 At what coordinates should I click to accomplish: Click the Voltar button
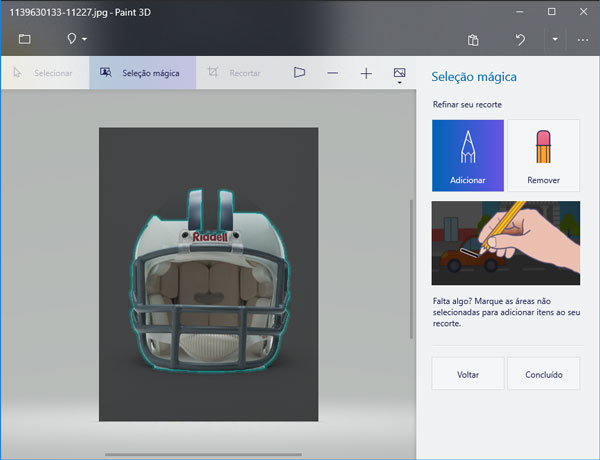468,374
